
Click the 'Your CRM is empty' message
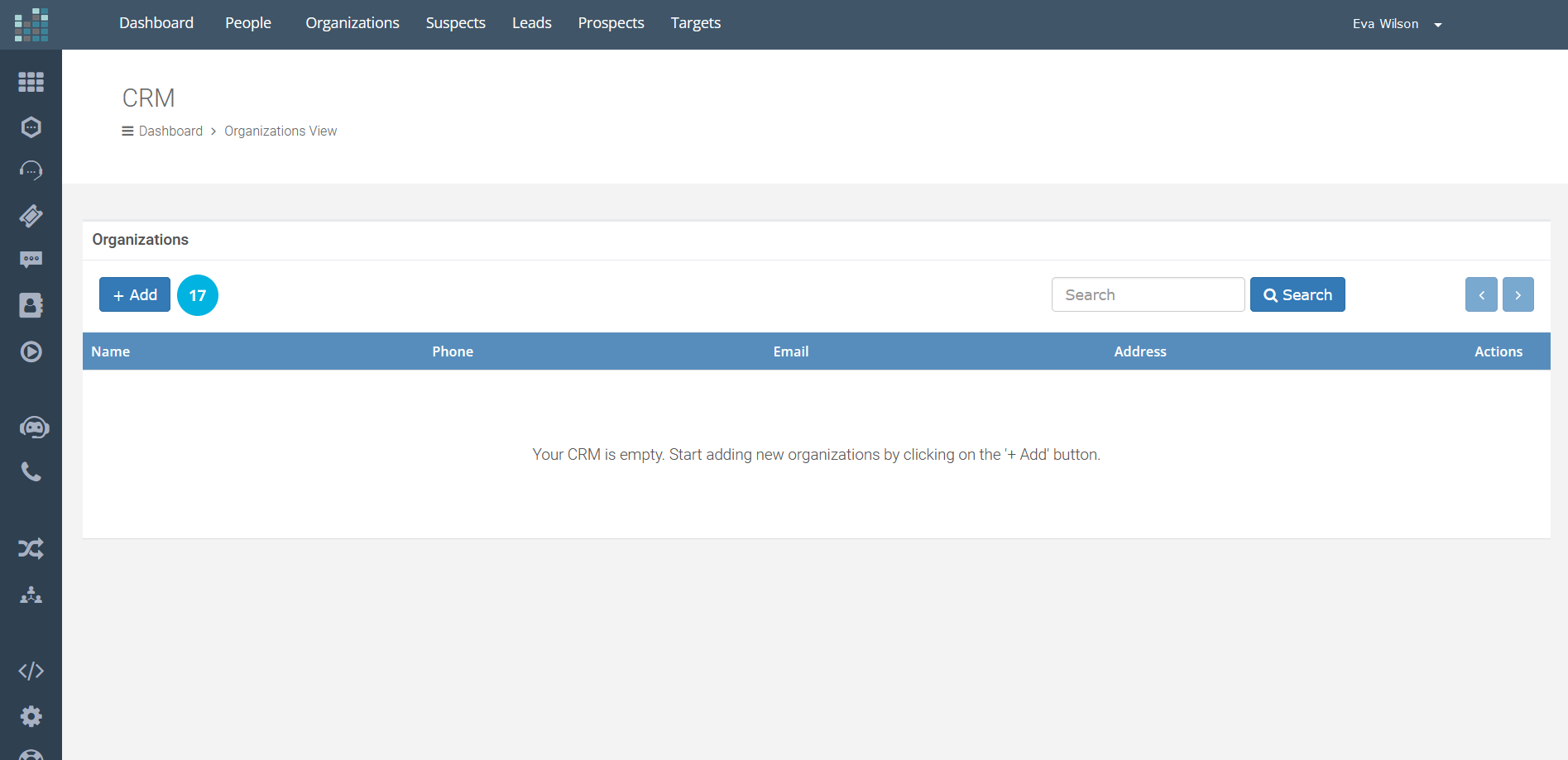click(x=817, y=455)
